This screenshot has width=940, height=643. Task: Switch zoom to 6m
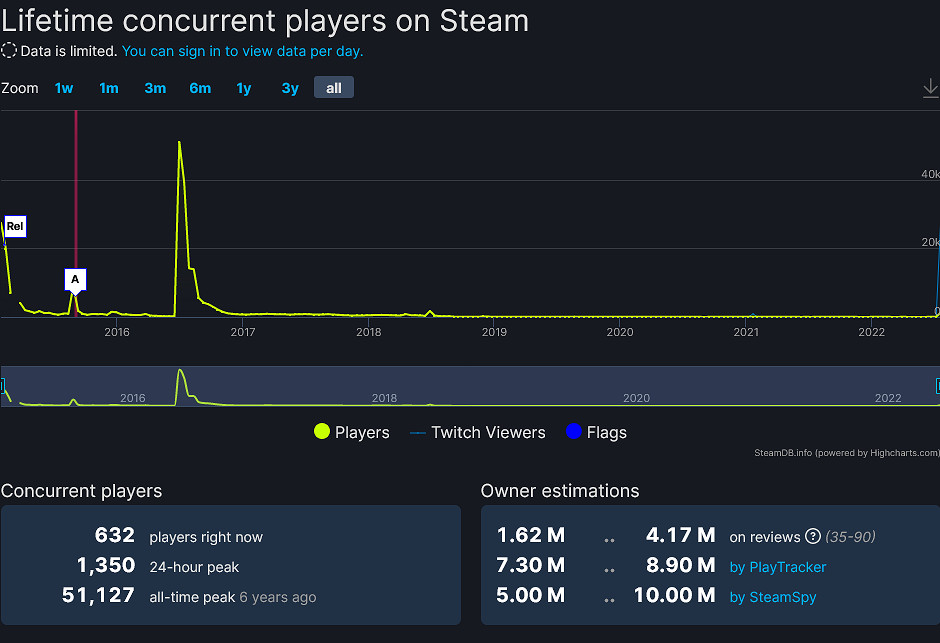(200, 88)
